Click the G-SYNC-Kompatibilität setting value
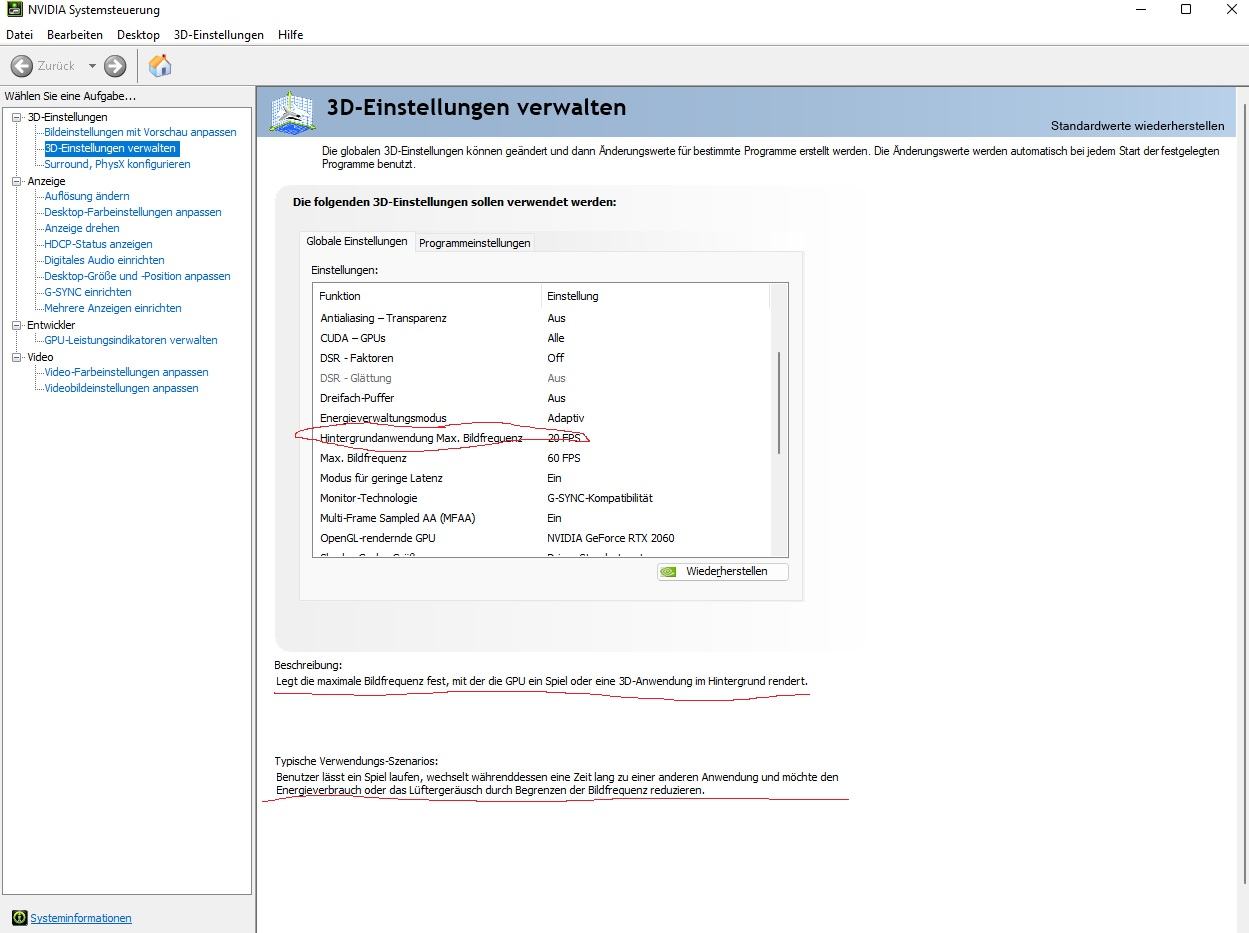The image size is (1249, 933). click(x=600, y=498)
